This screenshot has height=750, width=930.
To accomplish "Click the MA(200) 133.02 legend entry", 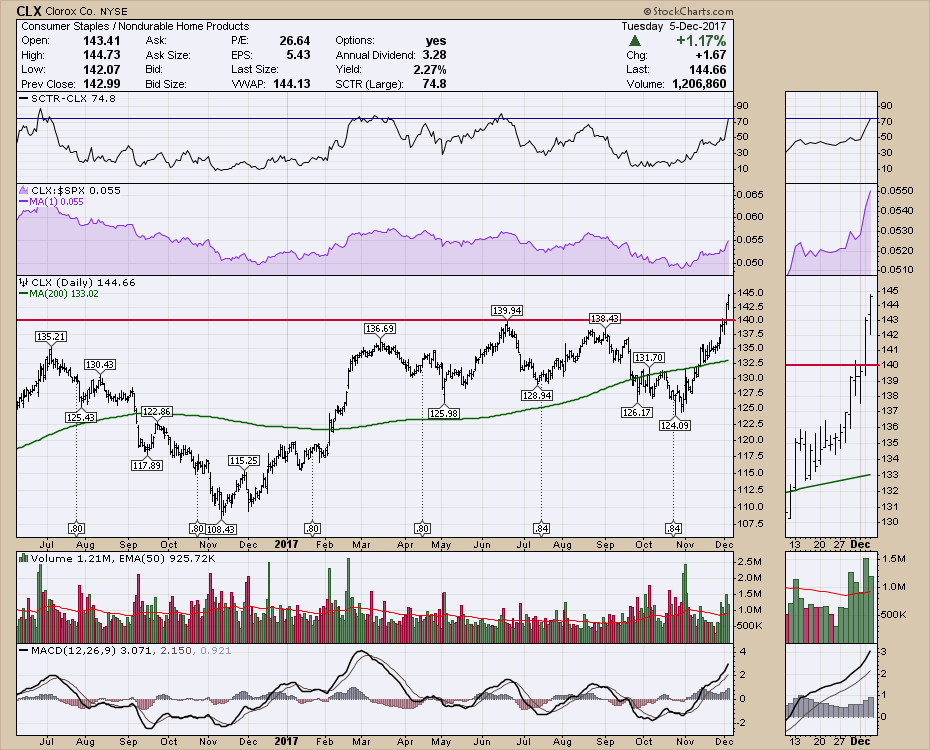I will tap(59, 293).
